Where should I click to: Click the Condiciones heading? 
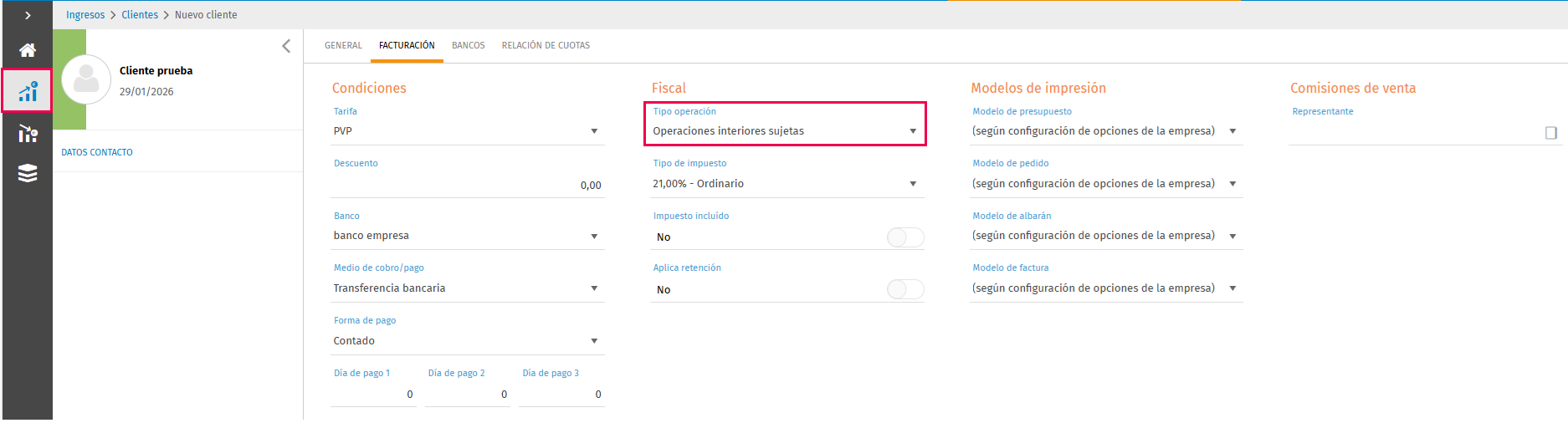click(369, 88)
